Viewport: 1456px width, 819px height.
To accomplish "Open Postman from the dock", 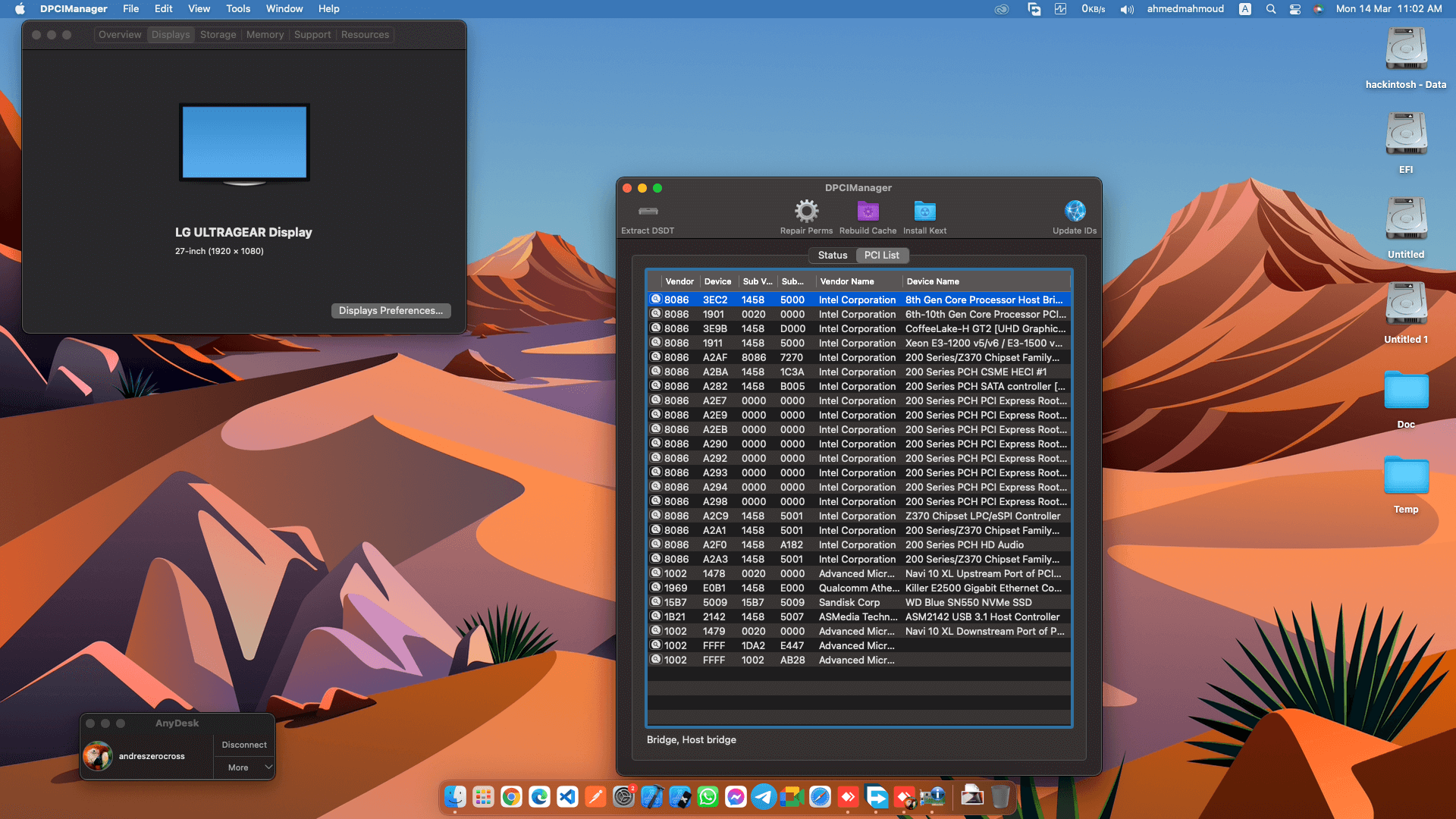I will pyautogui.click(x=596, y=796).
